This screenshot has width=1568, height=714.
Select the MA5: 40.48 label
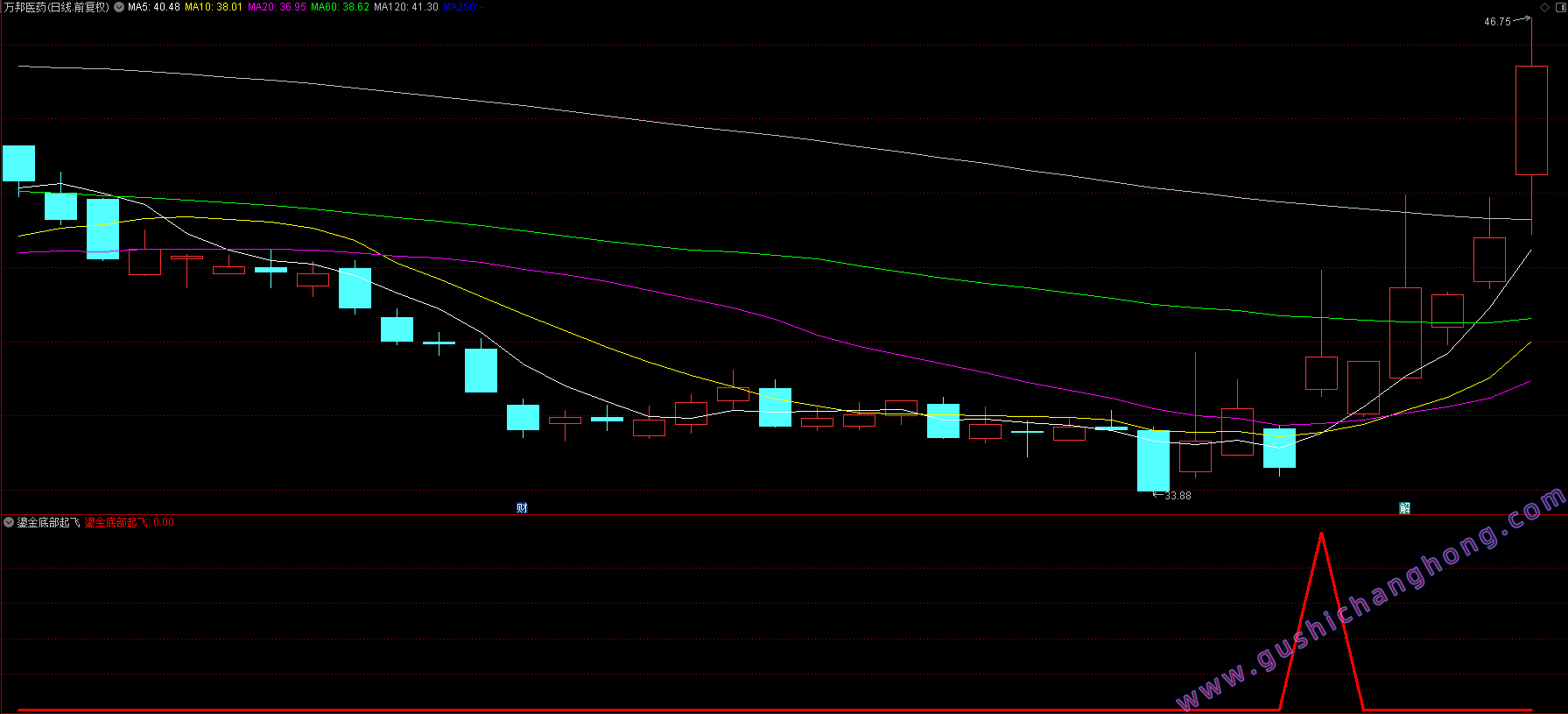click(154, 7)
